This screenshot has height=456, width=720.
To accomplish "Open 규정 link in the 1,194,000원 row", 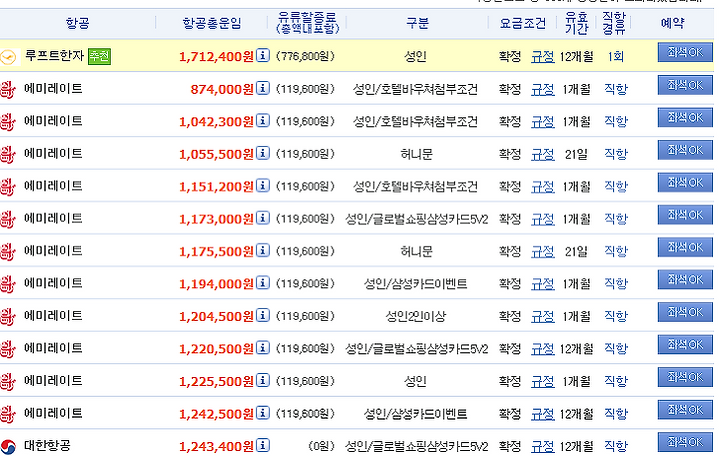I will click(543, 284).
